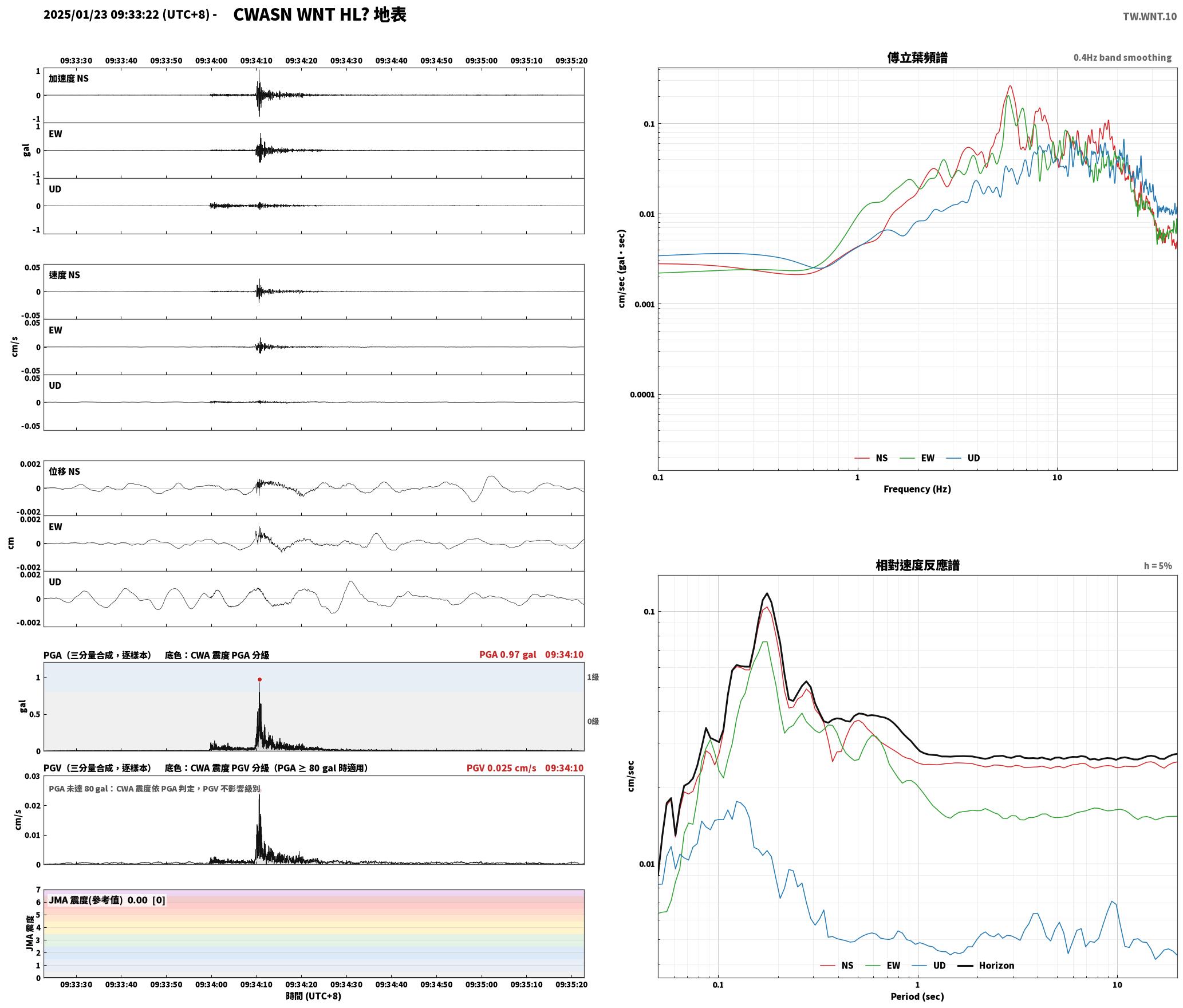Screen dimensions: 1183x1008
Task: Click the title CWASN WNT HL? 地表
Action: coord(320,14)
